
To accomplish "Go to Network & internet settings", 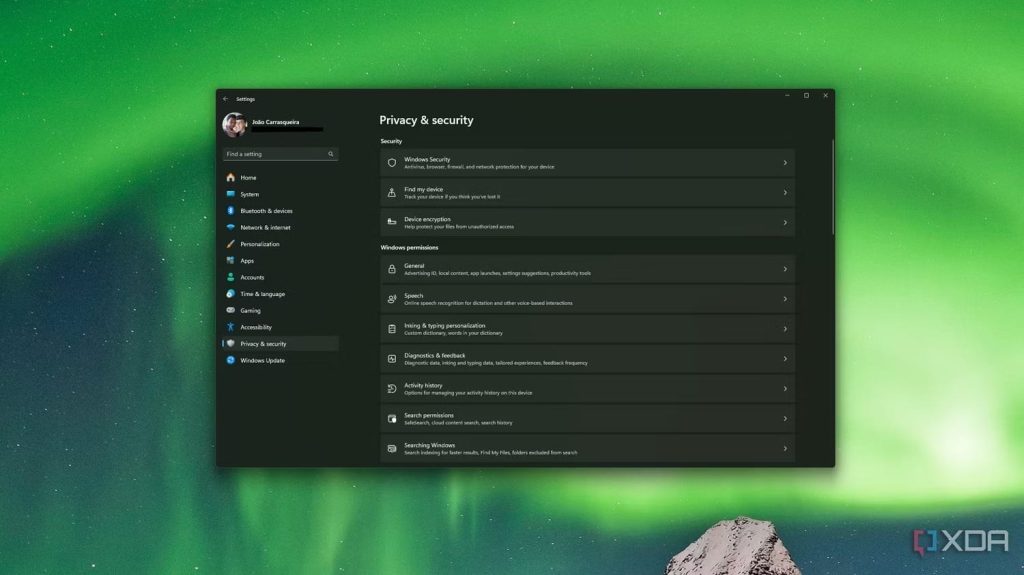I will [266, 228].
